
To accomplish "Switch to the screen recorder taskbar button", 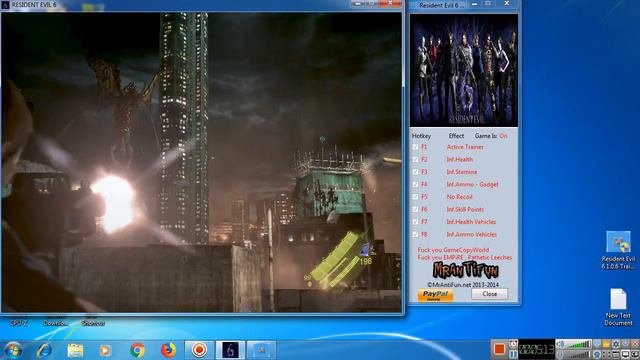I will click(x=199, y=350).
